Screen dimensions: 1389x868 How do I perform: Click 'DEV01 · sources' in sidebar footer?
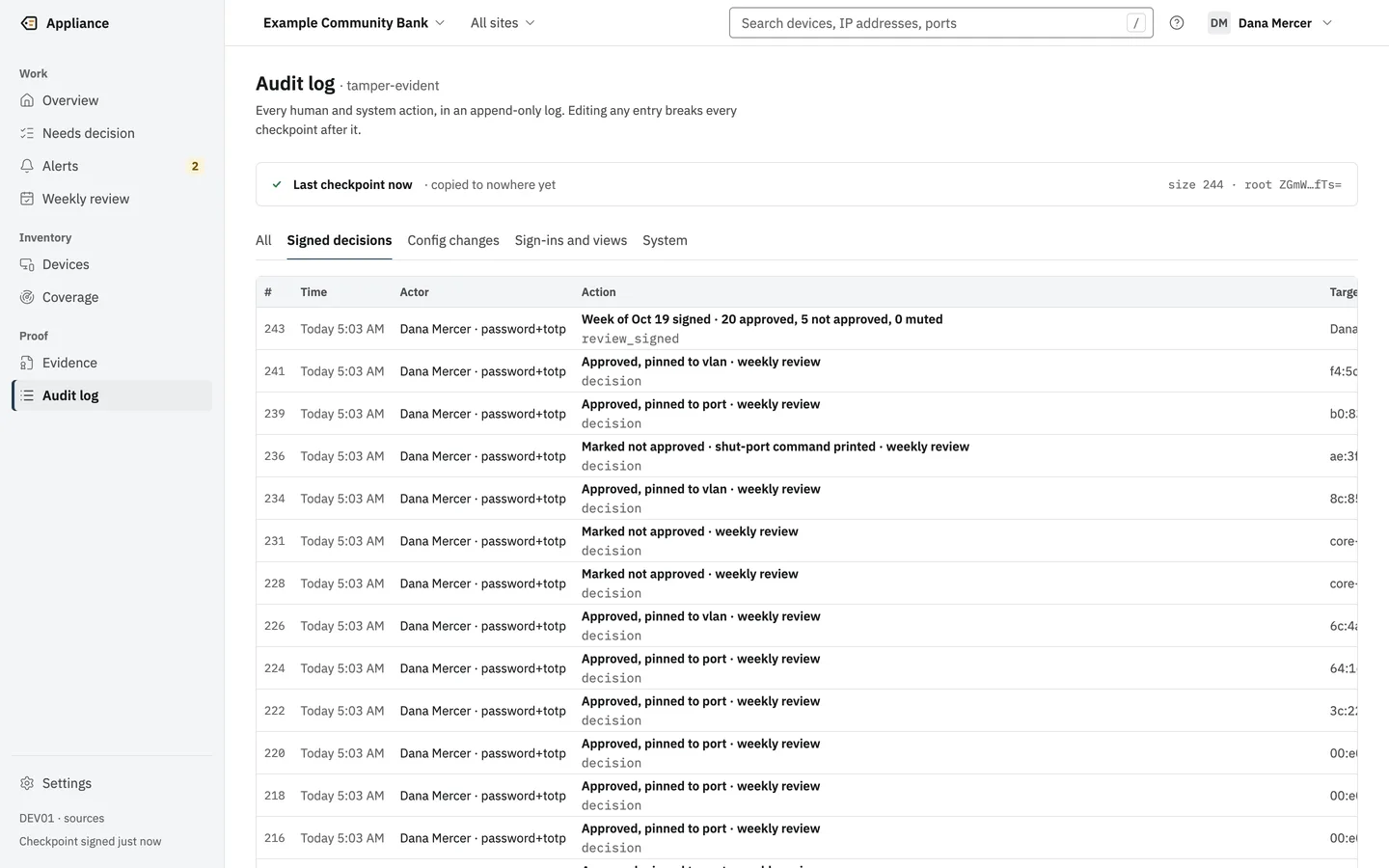tap(62, 818)
